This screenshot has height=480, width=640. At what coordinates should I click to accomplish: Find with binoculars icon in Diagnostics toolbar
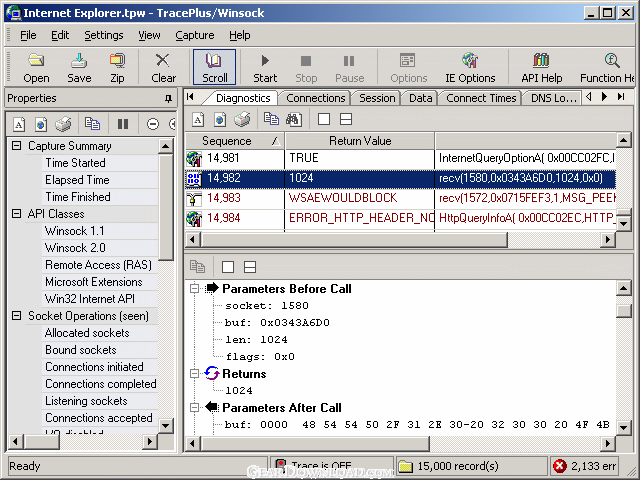coord(294,120)
